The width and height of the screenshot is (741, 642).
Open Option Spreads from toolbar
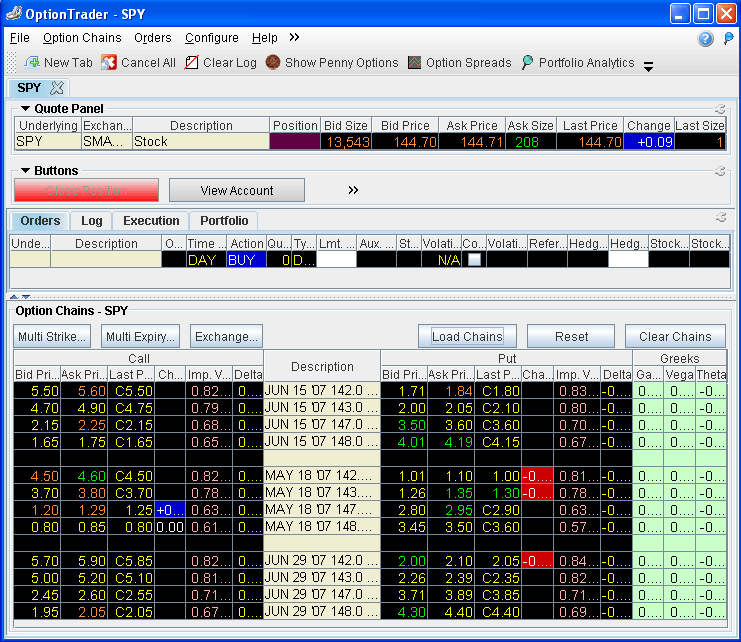415,63
